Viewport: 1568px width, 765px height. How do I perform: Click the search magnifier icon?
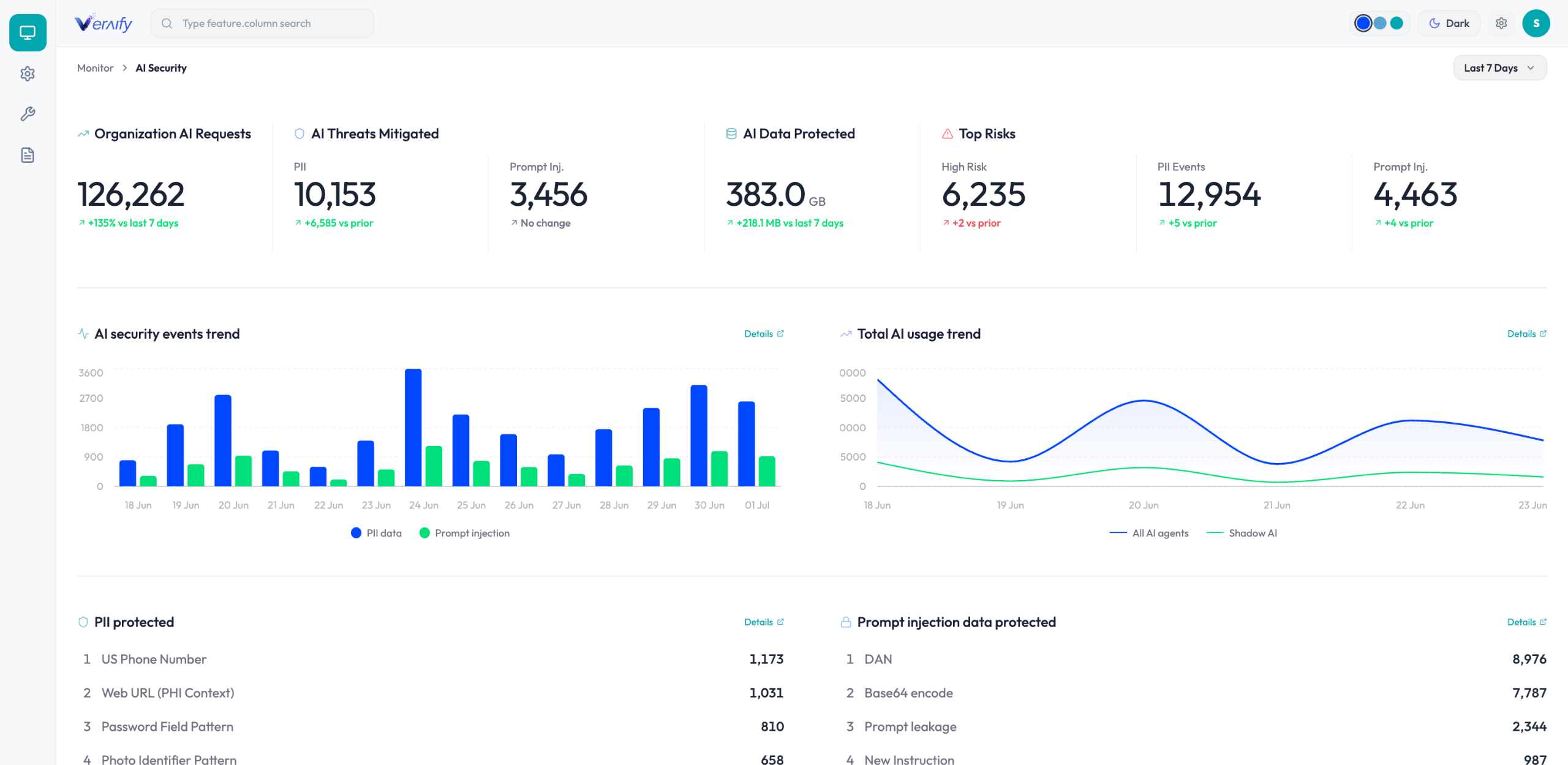167,23
